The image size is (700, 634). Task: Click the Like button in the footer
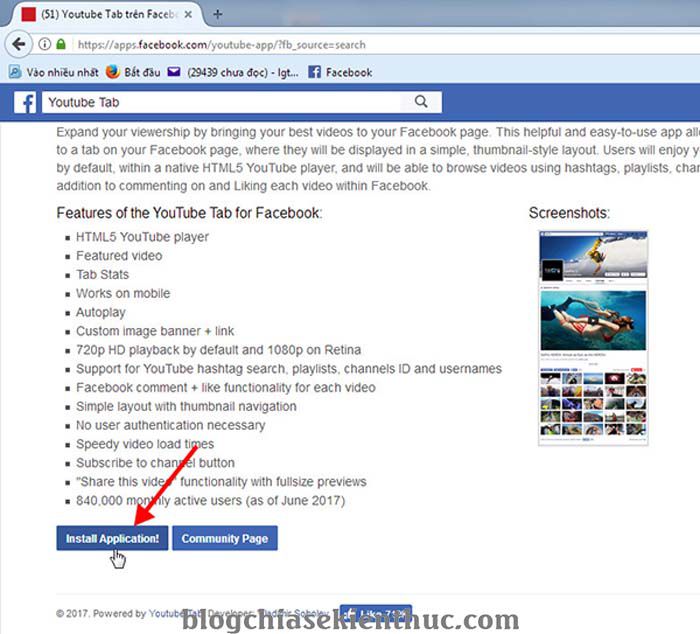point(375,614)
